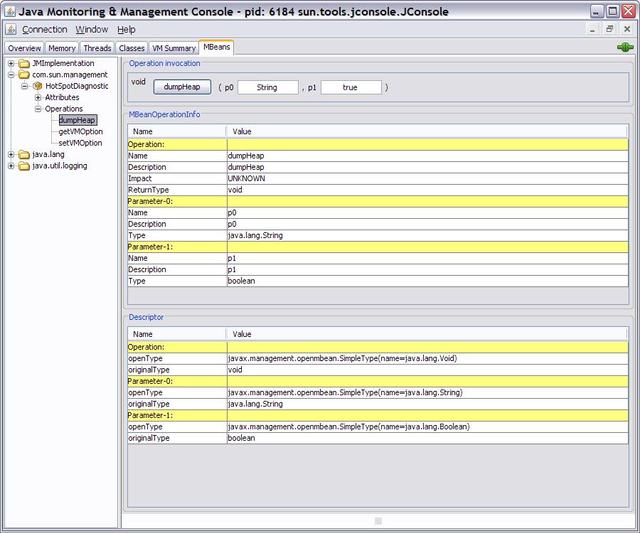Screen dimensions: 640x533
Task: Click the p1 true input field
Action: click(350, 88)
